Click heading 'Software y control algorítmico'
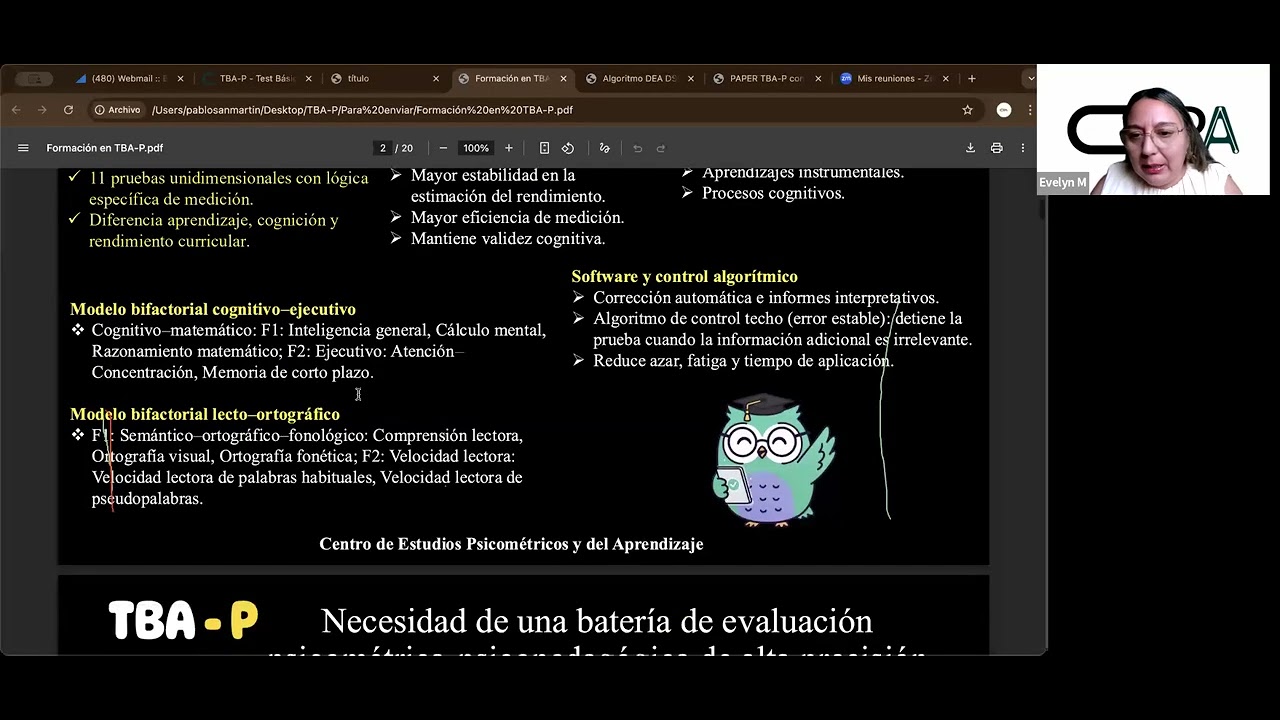 [684, 276]
